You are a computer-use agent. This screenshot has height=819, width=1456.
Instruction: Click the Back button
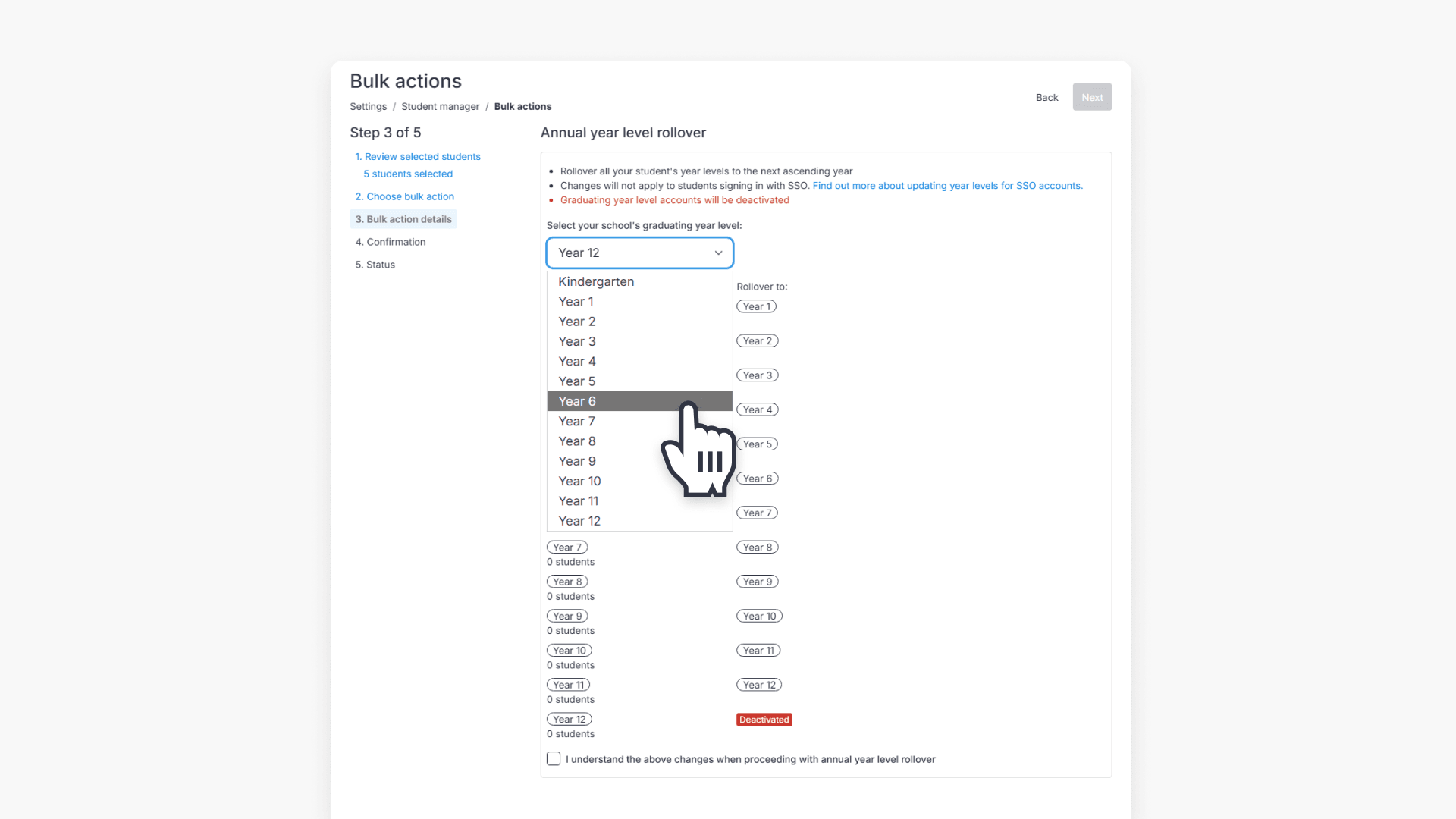[1046, 97]
